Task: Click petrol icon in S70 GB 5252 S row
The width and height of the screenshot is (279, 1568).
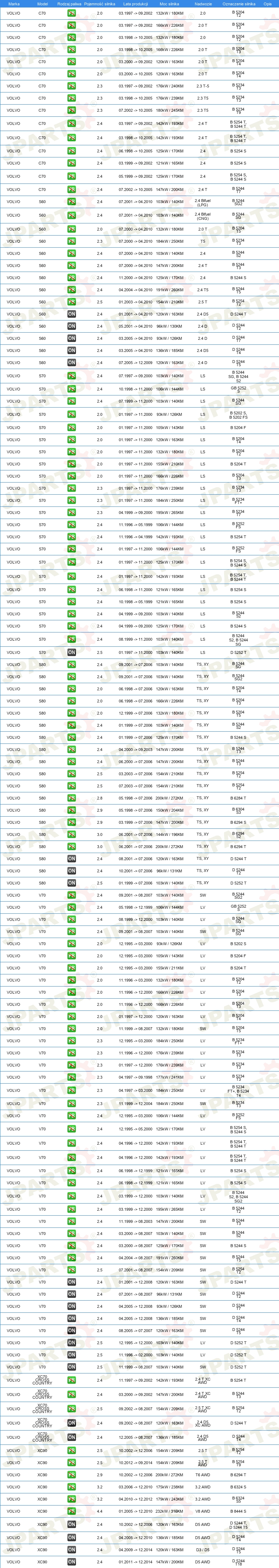Action: [71, 389]
